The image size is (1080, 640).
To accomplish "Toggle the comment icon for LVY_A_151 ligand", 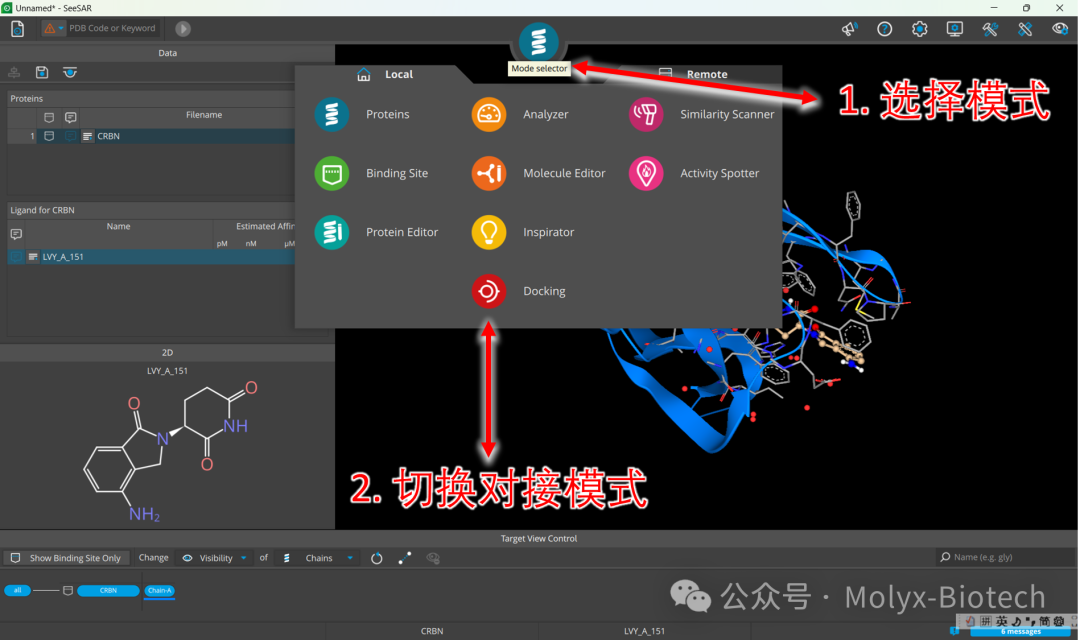I will click(x=16, y=257).
